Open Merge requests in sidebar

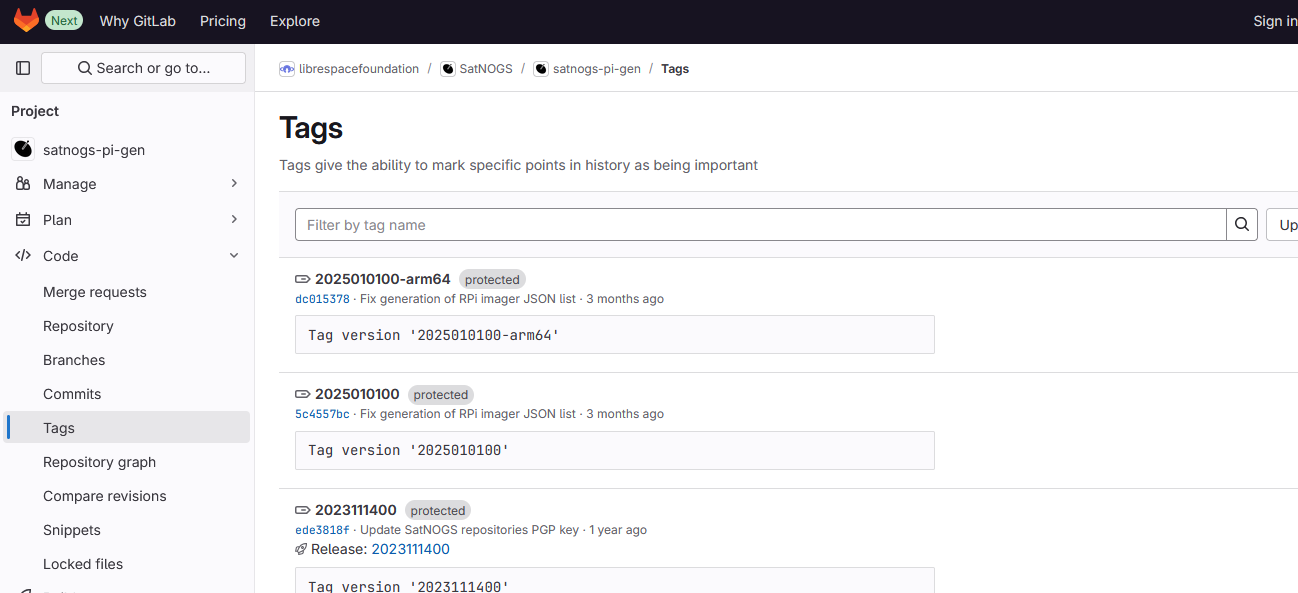tap(95, 292)
